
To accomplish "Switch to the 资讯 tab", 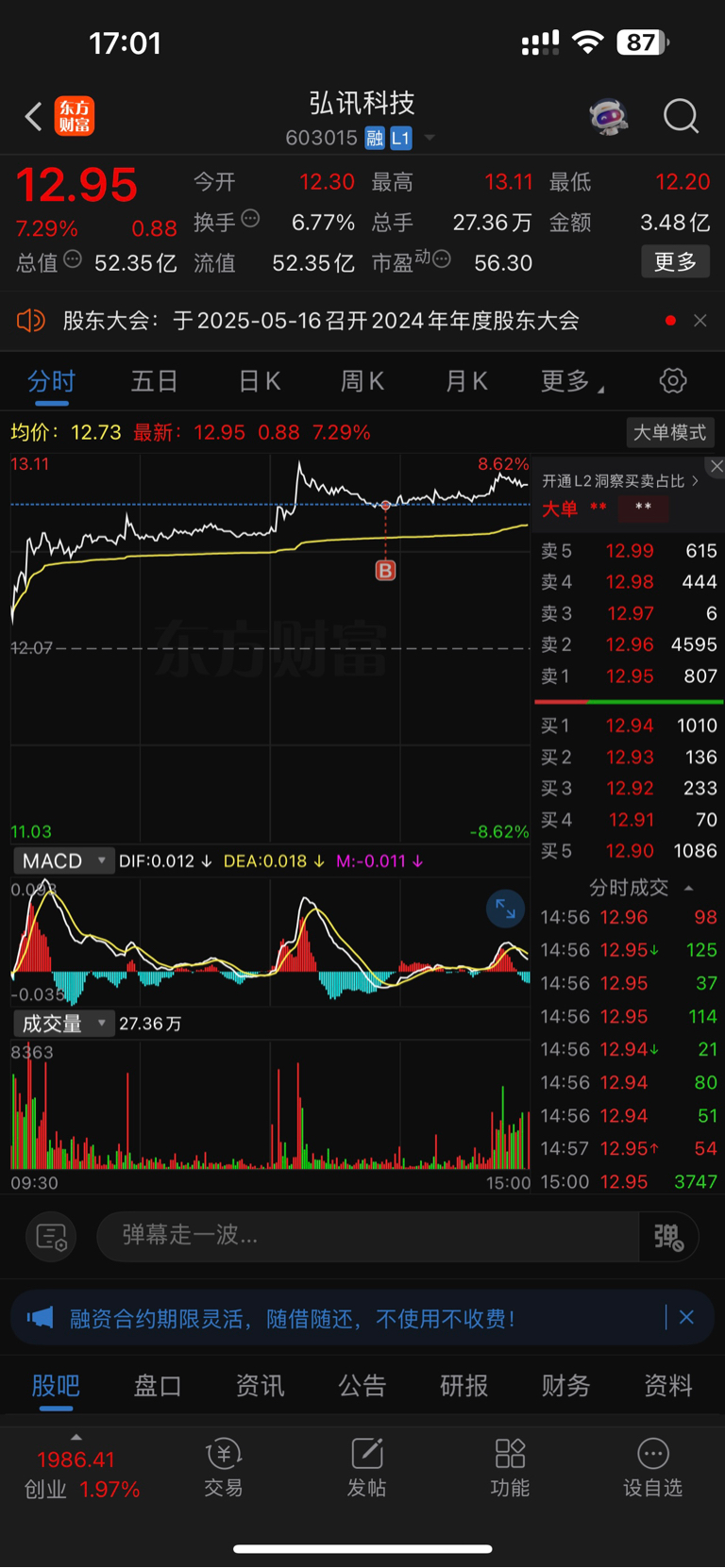I will (x=260, y=1386).
